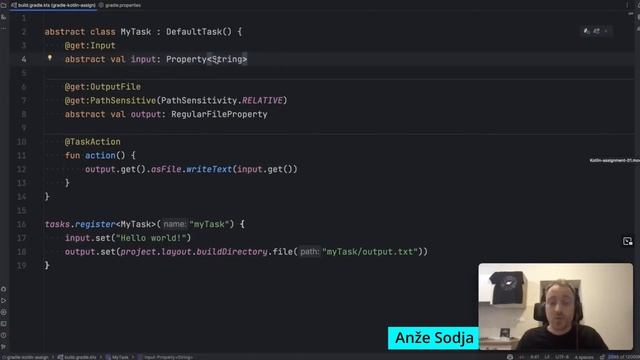Image resolution: width=640 pixels, height=360 pixels.
Task: Click the read-only lock icon in status bar
Action: [x=602, y=357]
